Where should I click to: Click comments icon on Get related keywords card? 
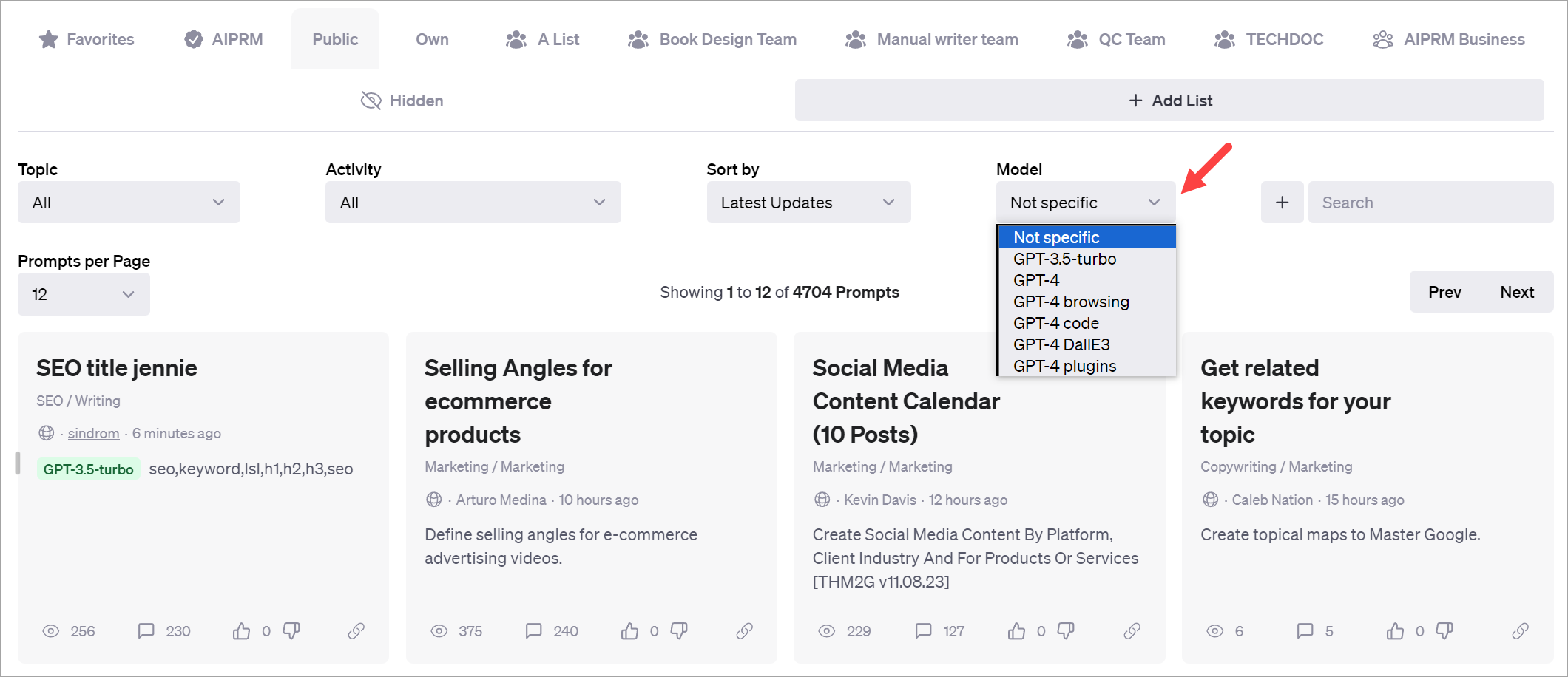click(1305, 630)
